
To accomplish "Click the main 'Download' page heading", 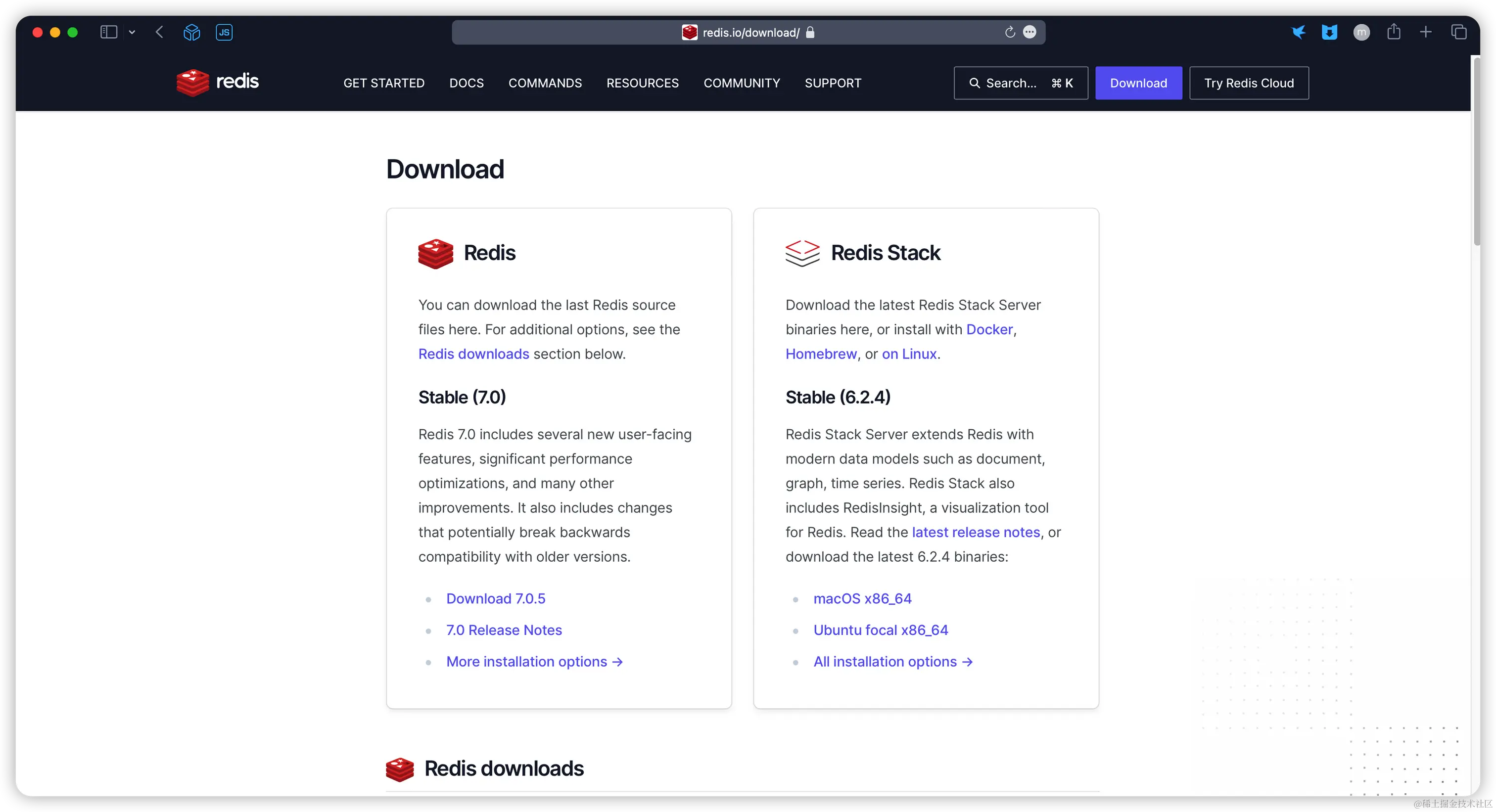I will [x=445, y=169].
